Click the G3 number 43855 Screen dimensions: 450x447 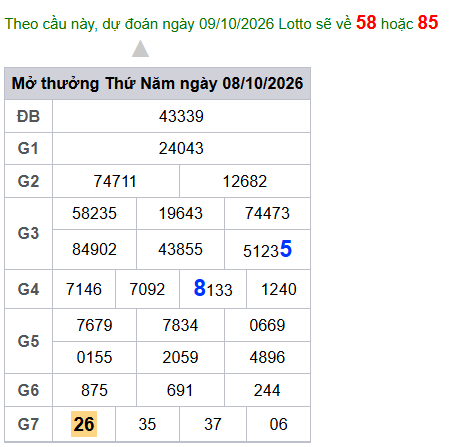point(180,249)
